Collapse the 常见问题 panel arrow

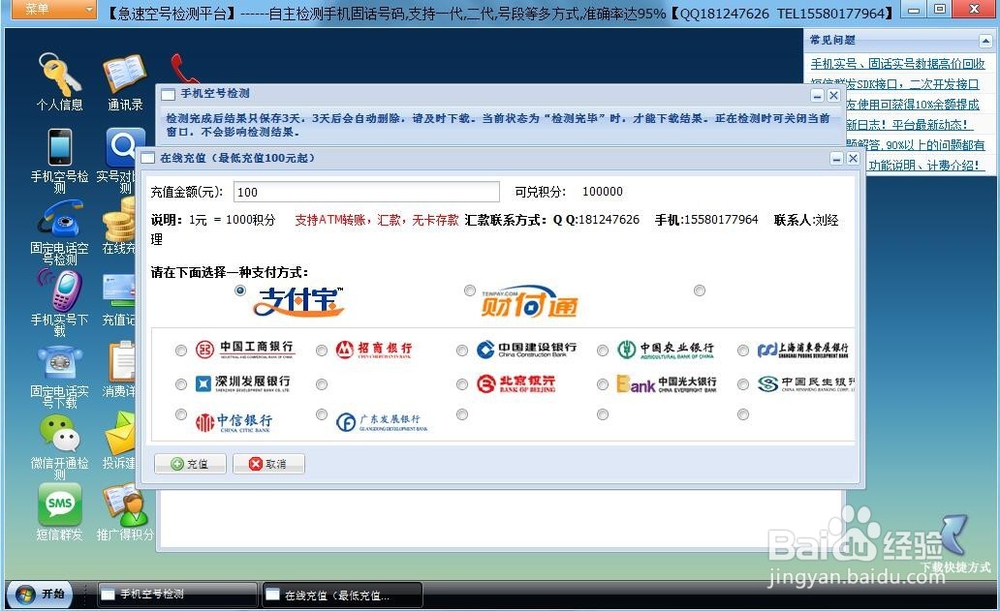[985, 41]
